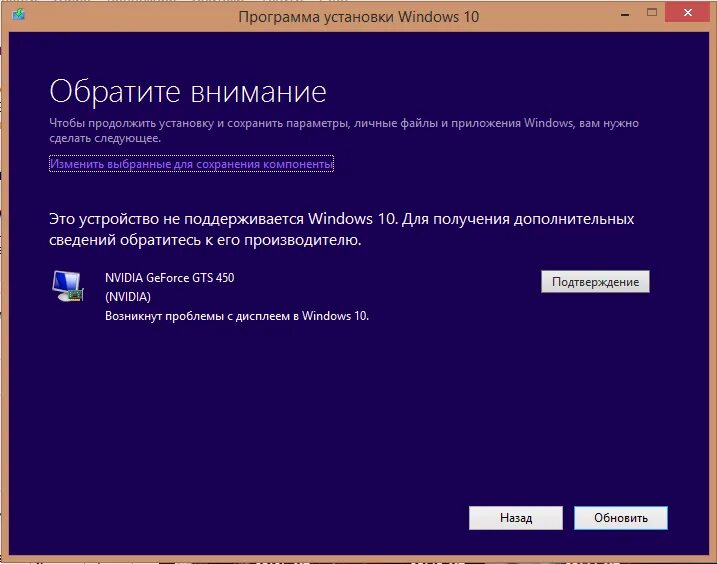Viewport: 717px width, 564px height.
Task: Click the title Программа установки Windows 10
Action: coord(358,17)
